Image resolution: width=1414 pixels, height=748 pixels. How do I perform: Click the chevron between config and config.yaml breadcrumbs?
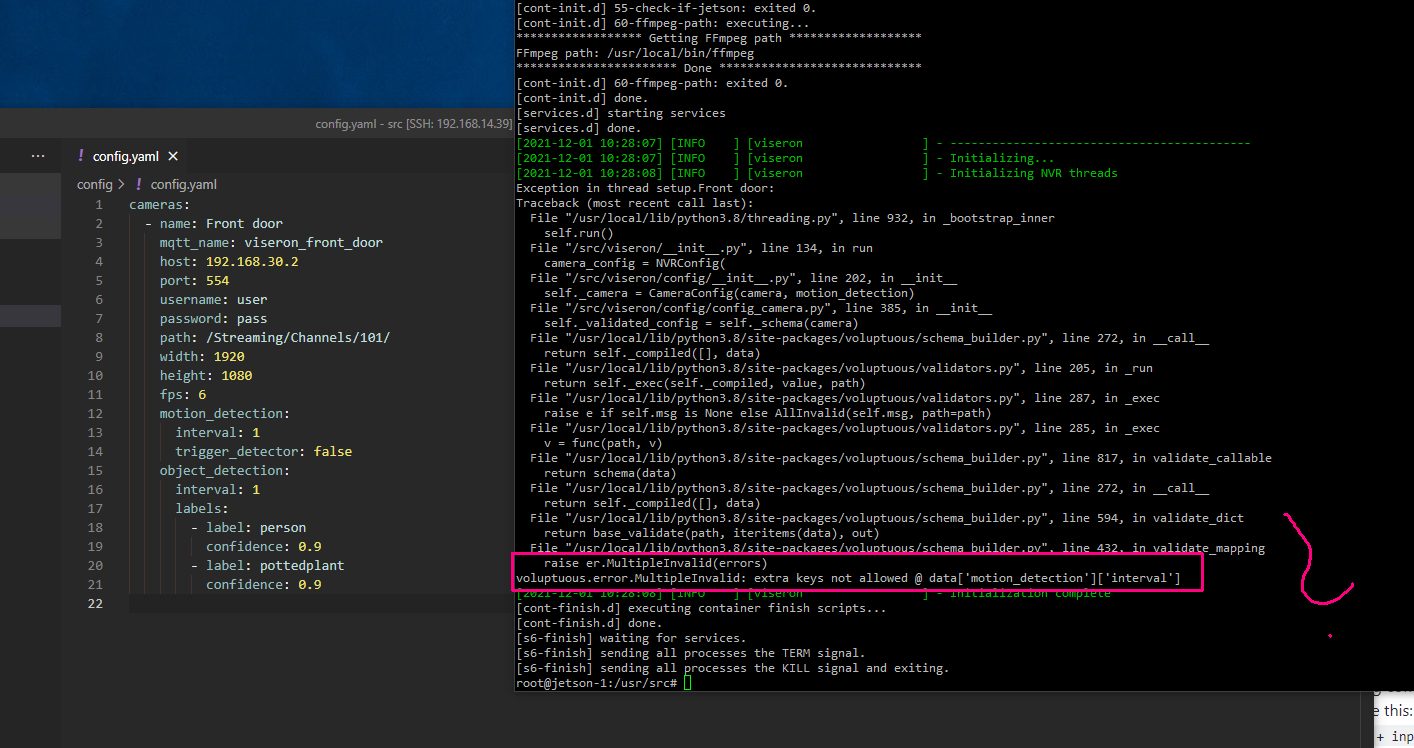pyautogui.click(x=121, y=184)
